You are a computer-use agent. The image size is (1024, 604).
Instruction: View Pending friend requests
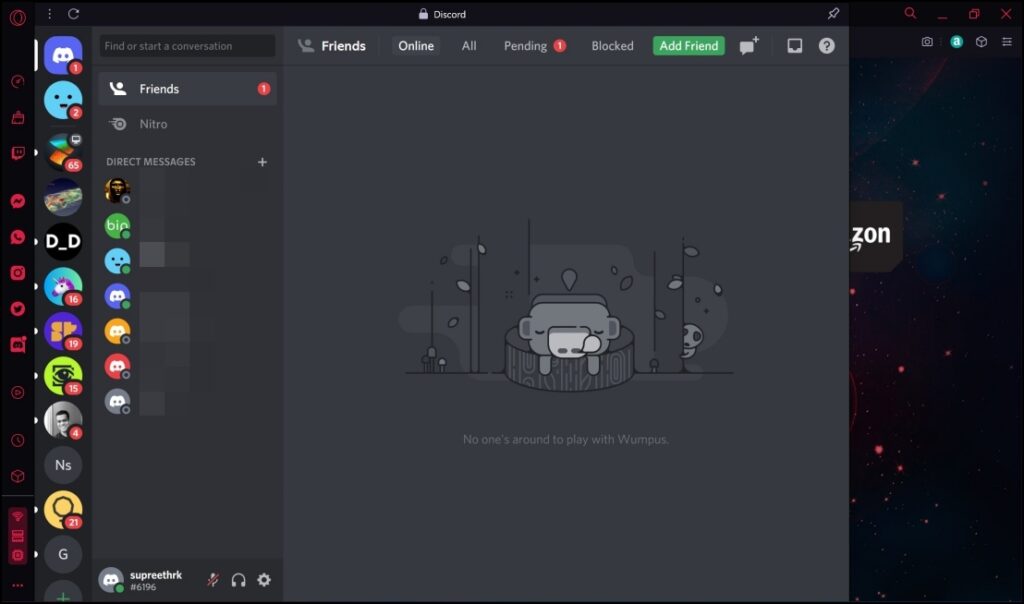coord(534,46)
